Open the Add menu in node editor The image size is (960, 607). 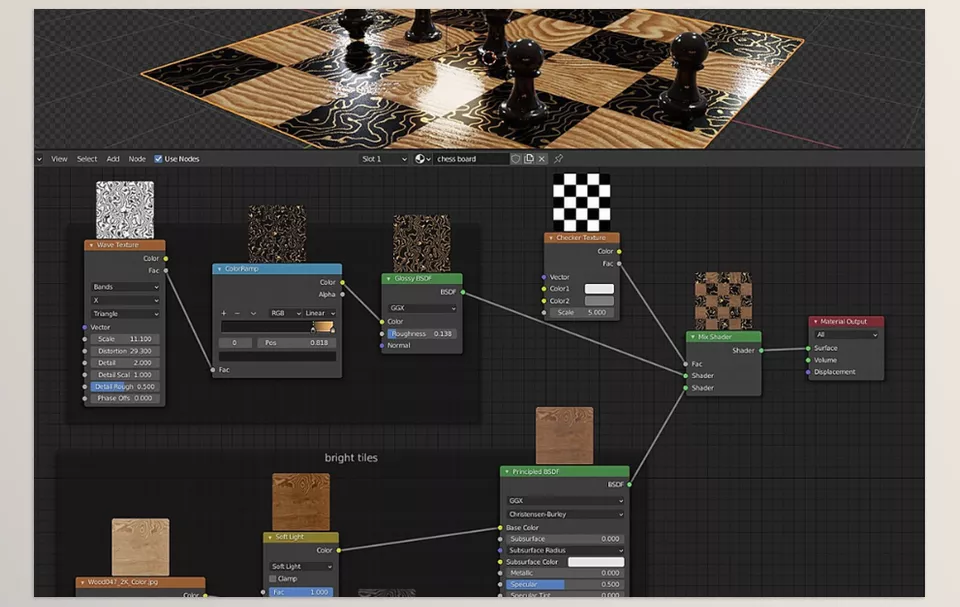[113, 159]
